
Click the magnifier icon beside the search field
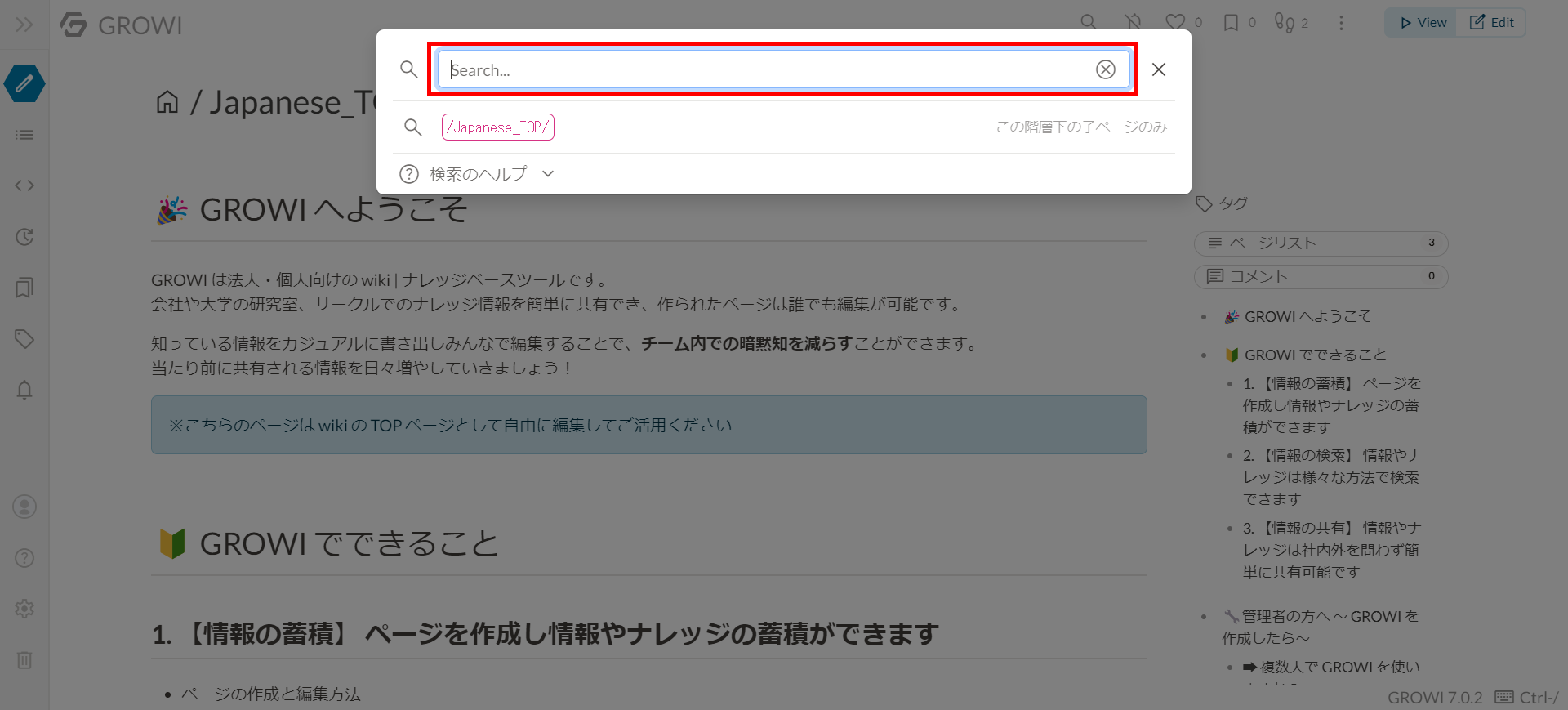coord(409,69)
